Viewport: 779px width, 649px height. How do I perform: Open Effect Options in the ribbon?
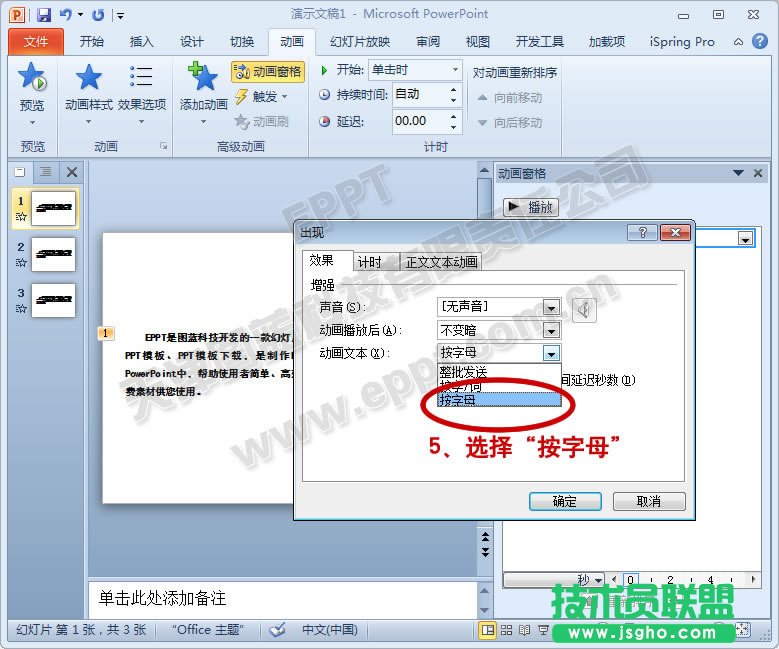[x=142, y=92]
